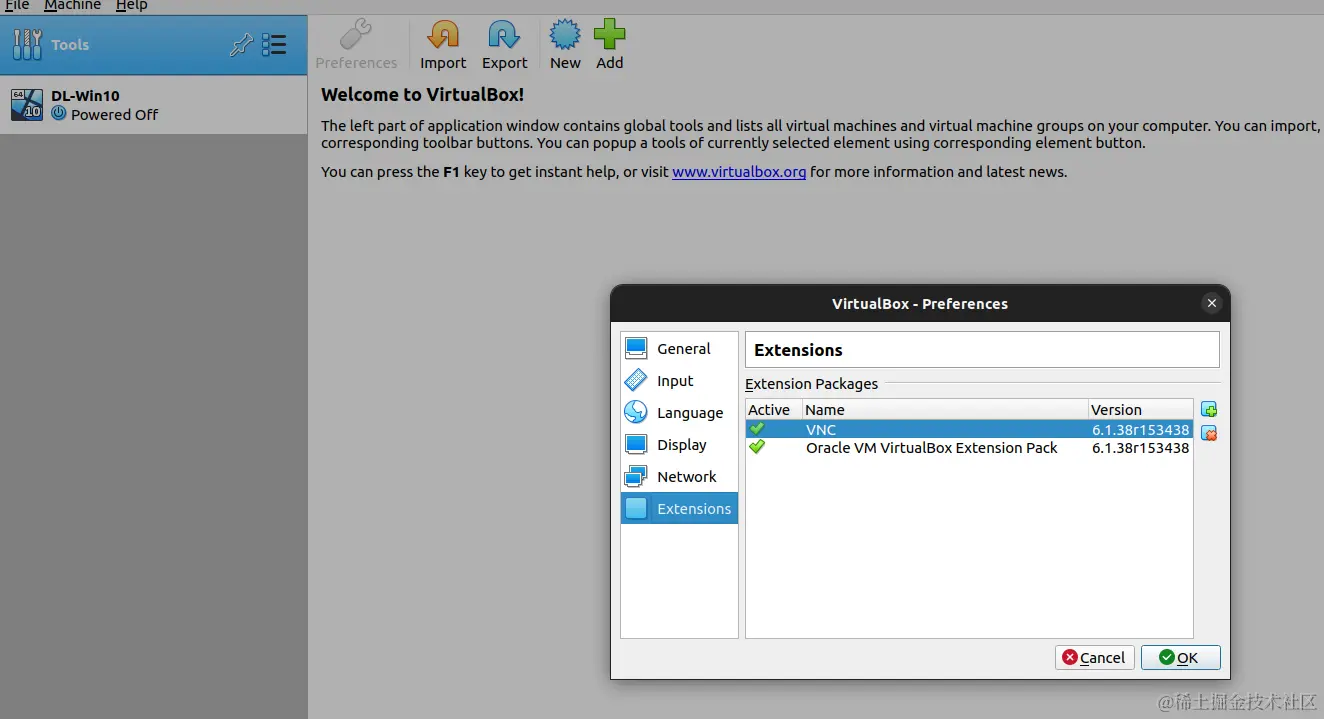Sort extensions by Active column header

tap(774, 409)
